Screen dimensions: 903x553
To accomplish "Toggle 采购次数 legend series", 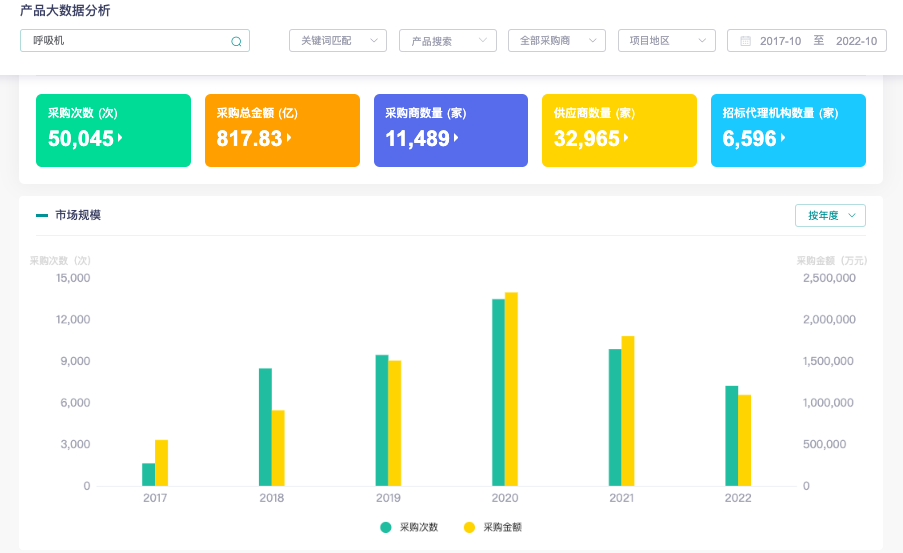I will pos(409,527).
